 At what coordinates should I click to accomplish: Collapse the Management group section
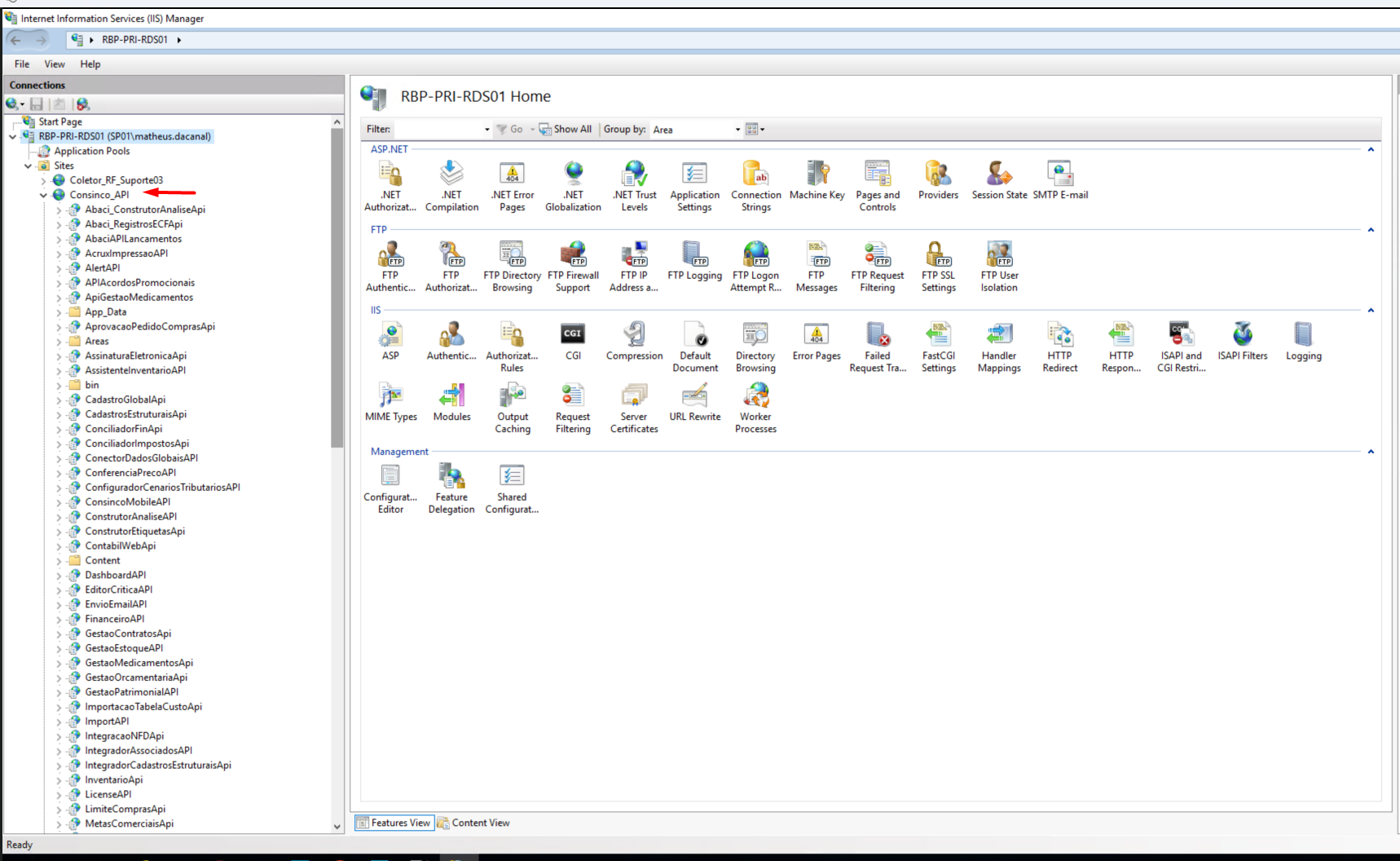pyautogui.click(x=1371, y=452)
